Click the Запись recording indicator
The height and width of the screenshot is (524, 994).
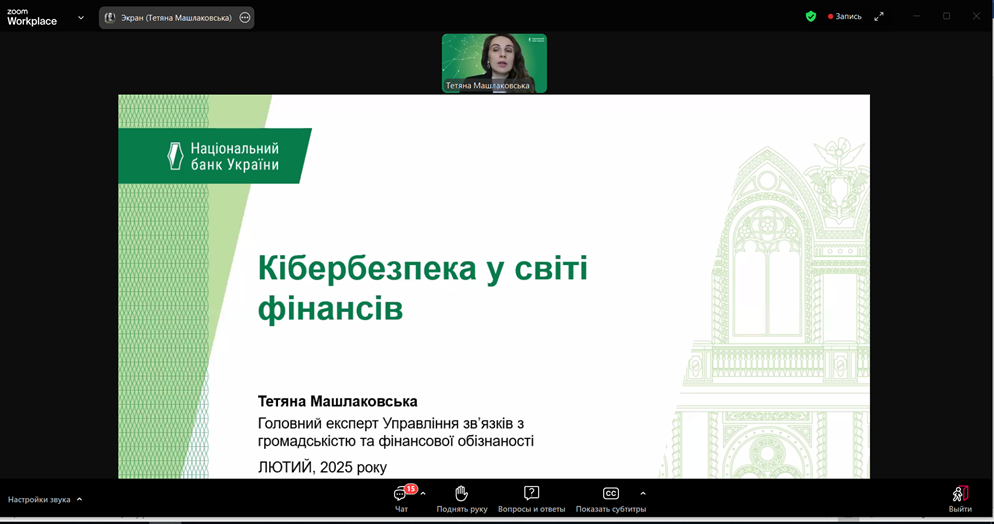click(x=844, y=16)
